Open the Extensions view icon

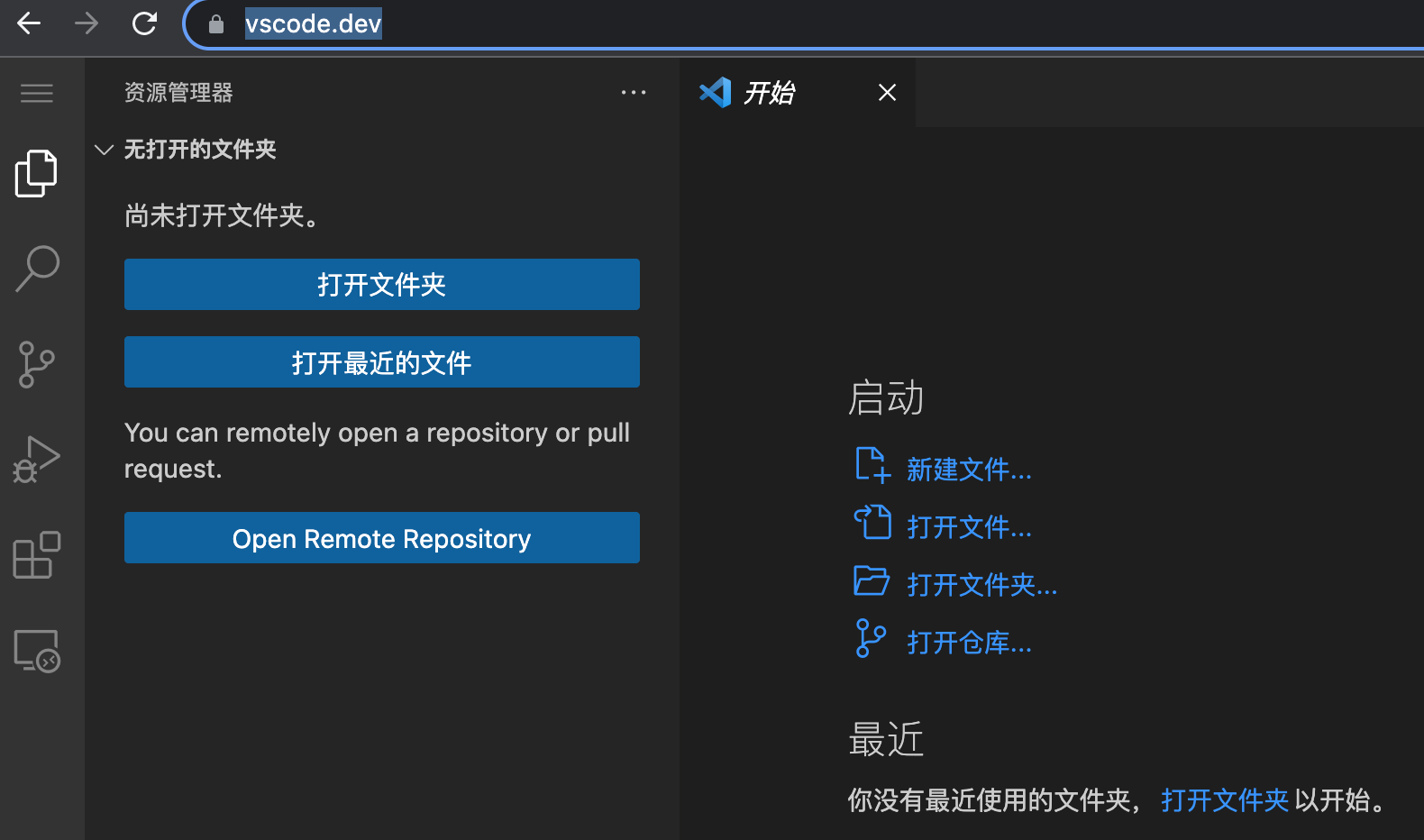click(37, 555)
